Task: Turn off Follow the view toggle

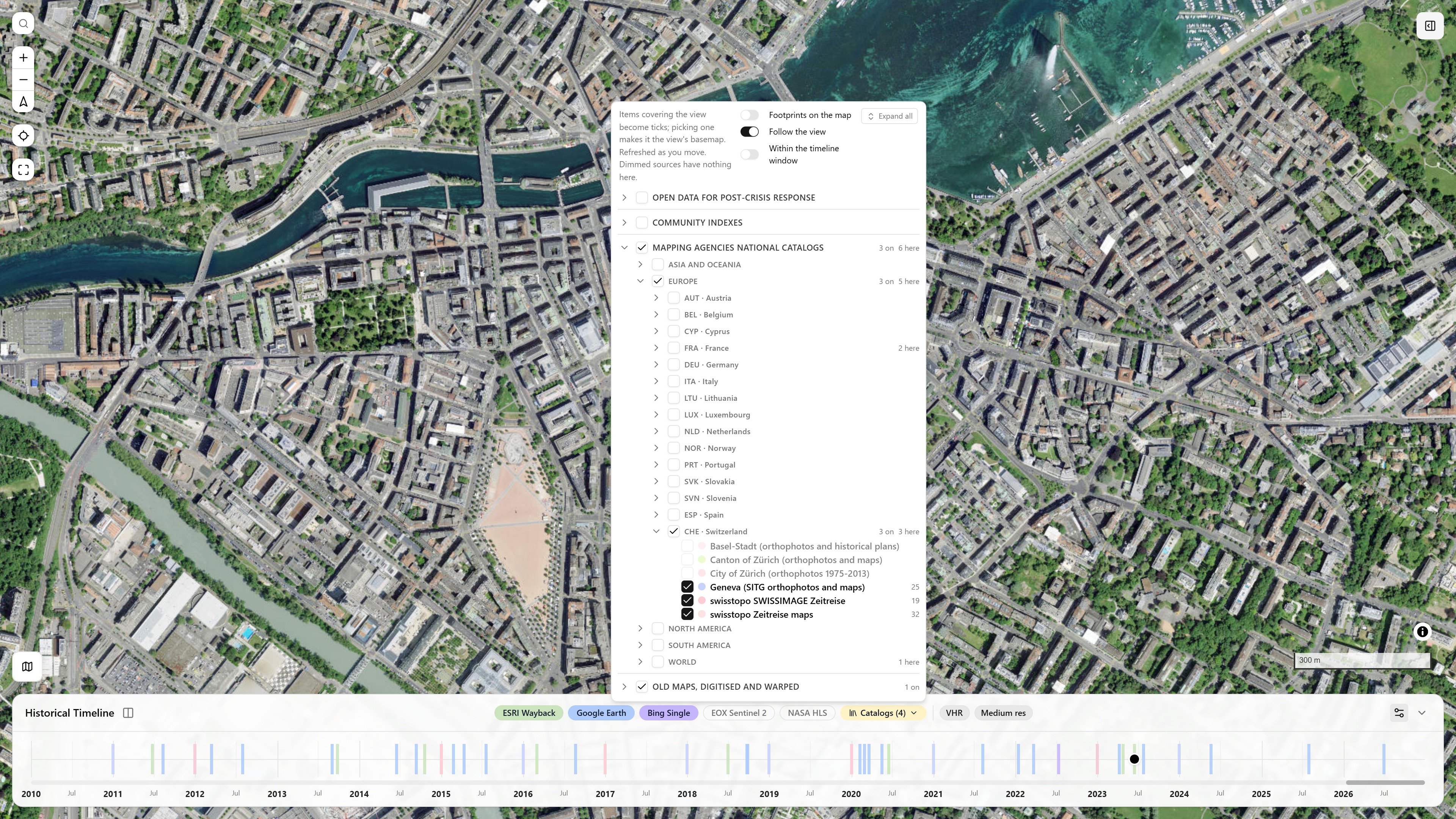Action: click(x=750, y=132)
